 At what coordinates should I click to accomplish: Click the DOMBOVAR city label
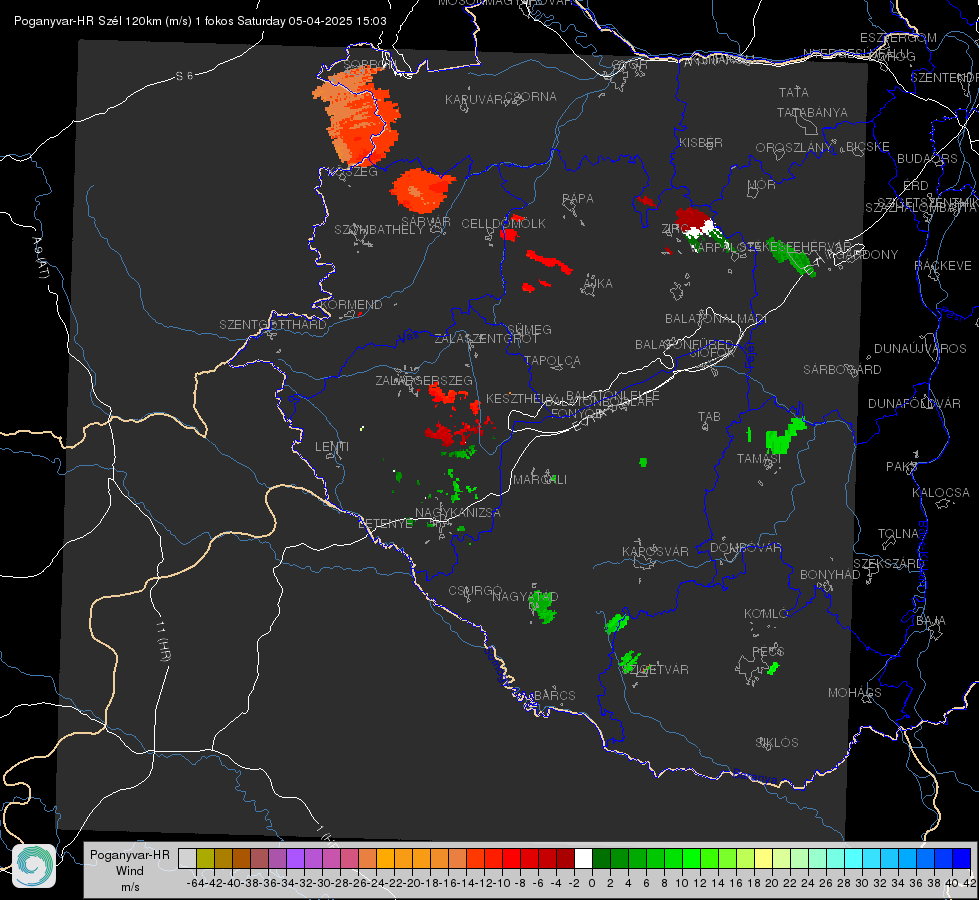746,548
